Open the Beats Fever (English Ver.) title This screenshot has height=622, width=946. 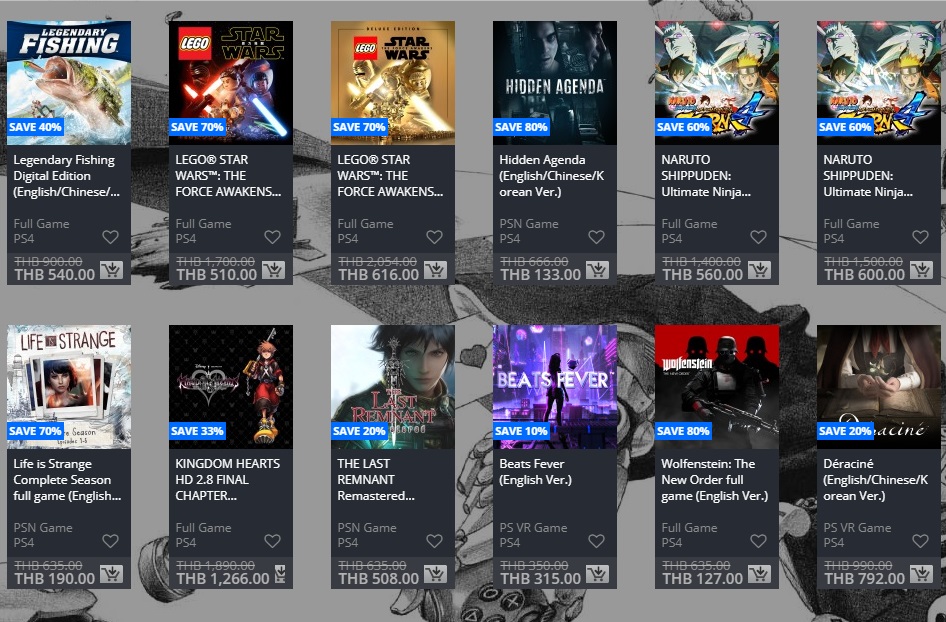click(535, 472)
